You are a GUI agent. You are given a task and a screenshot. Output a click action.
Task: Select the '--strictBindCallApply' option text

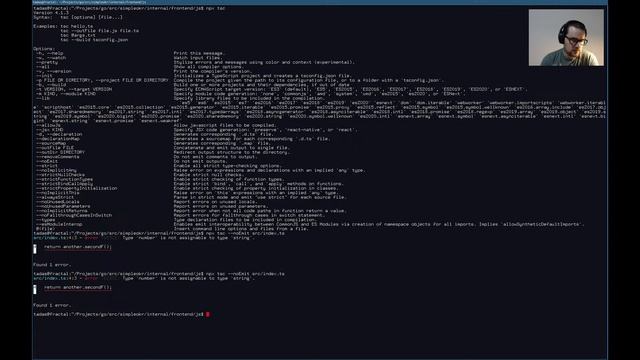(x=64, y=184)
